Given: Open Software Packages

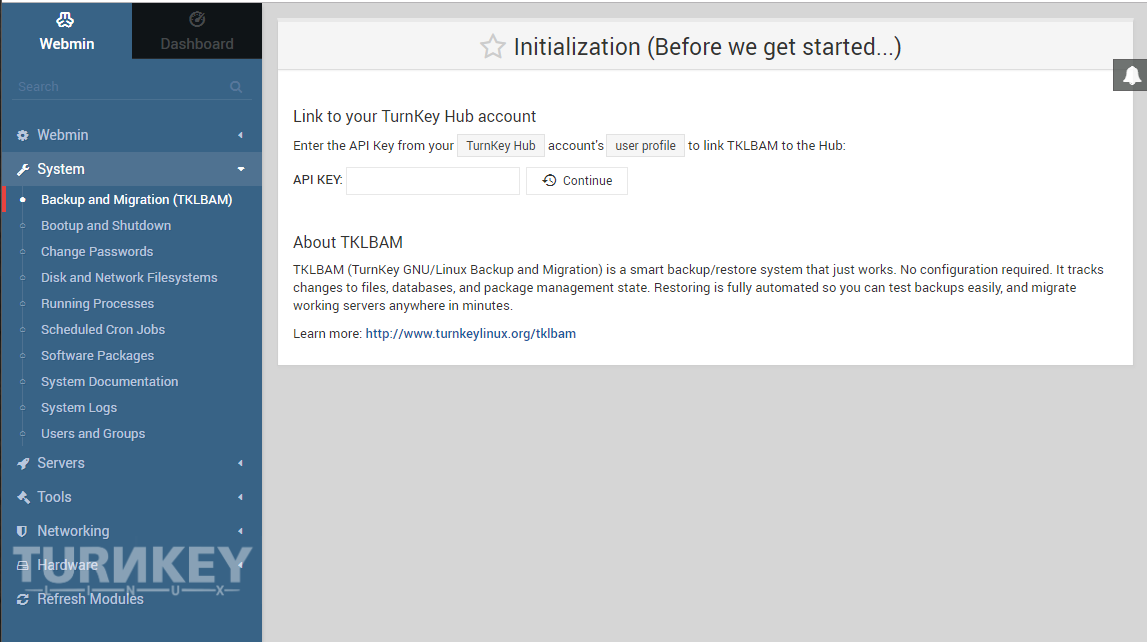Looking at the screenshot, I should coord(97,355).
